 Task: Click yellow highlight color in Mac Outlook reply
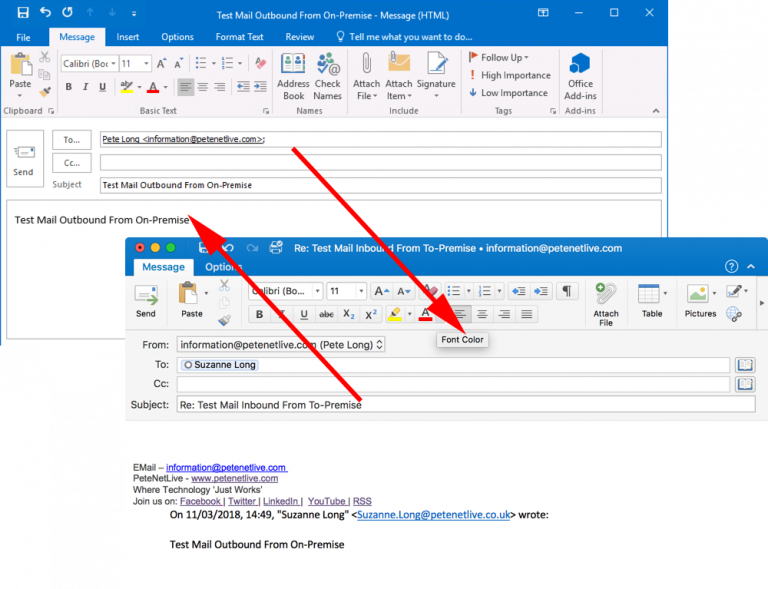coord(395,314)
